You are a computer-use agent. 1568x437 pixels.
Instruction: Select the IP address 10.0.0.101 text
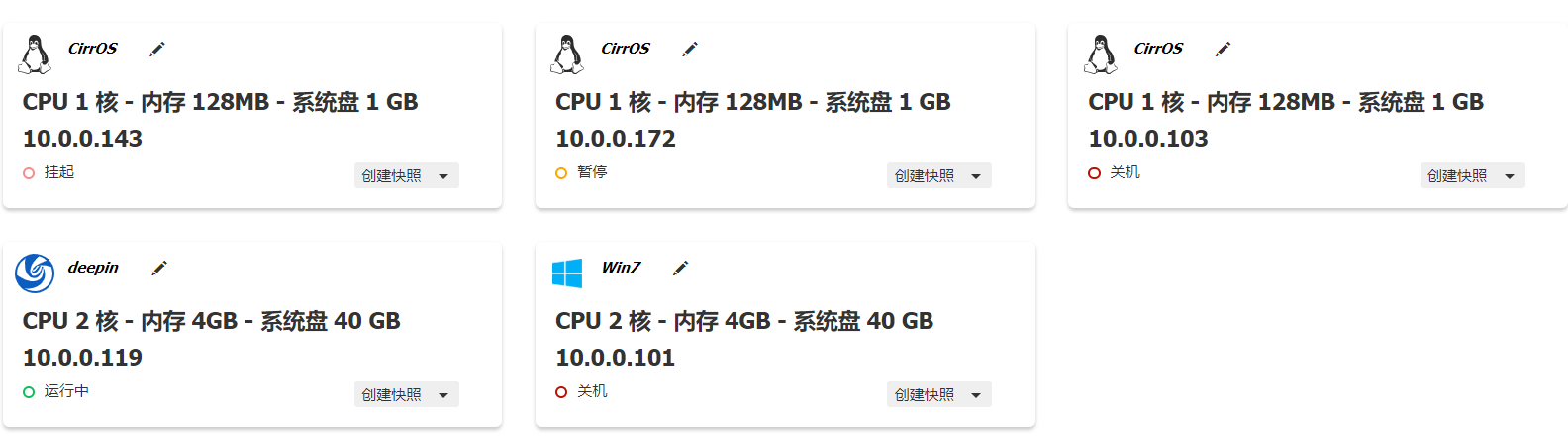tap(615, 358)
